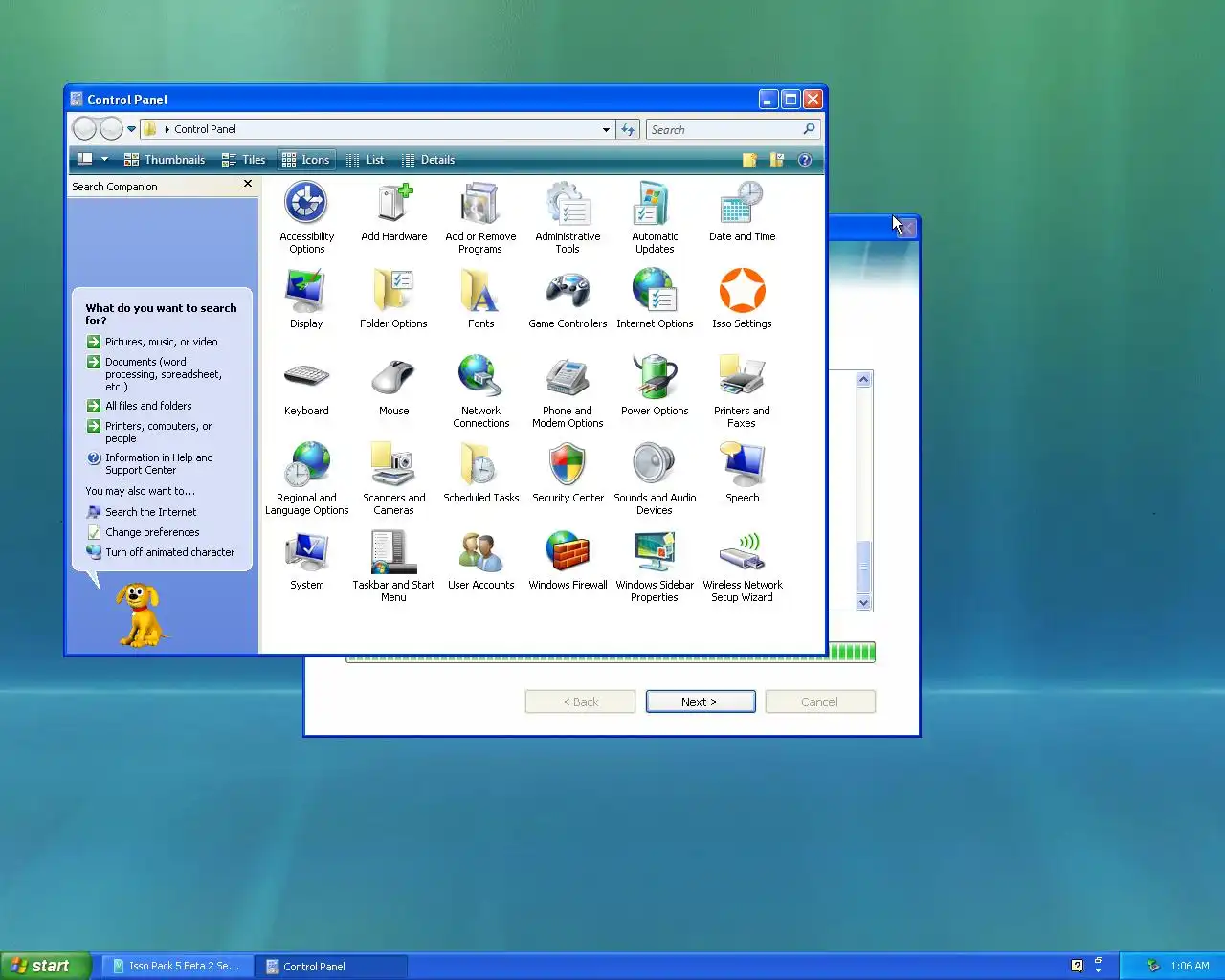
Task: Click the Rover search dog character
Action: pos(141,614)
